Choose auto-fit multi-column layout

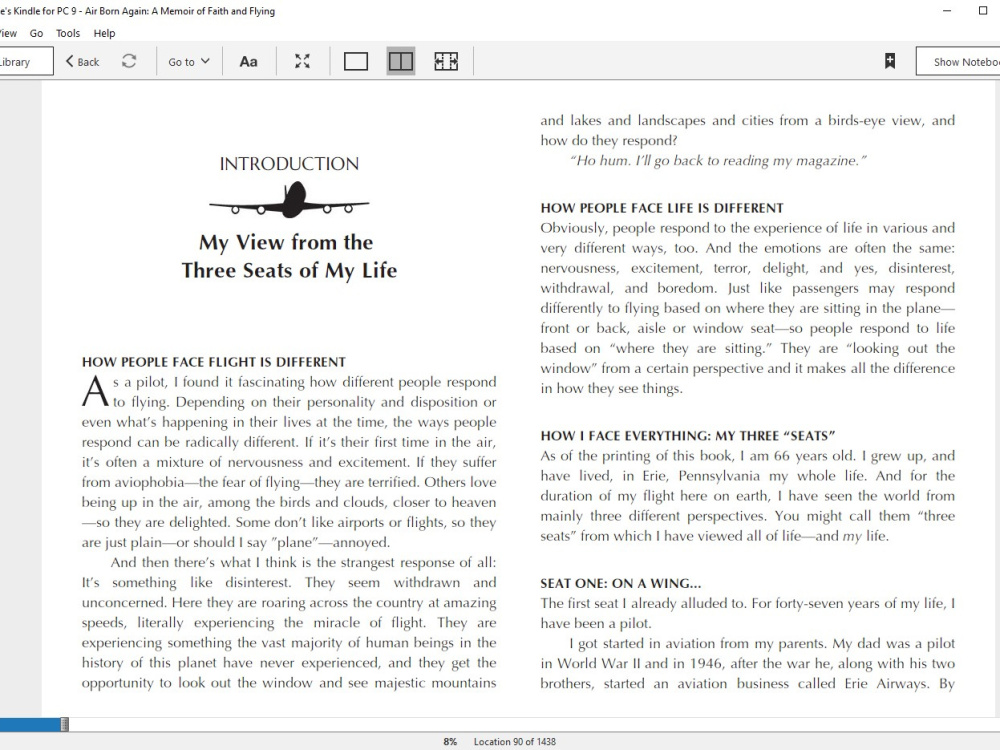[x=446, y=61]
